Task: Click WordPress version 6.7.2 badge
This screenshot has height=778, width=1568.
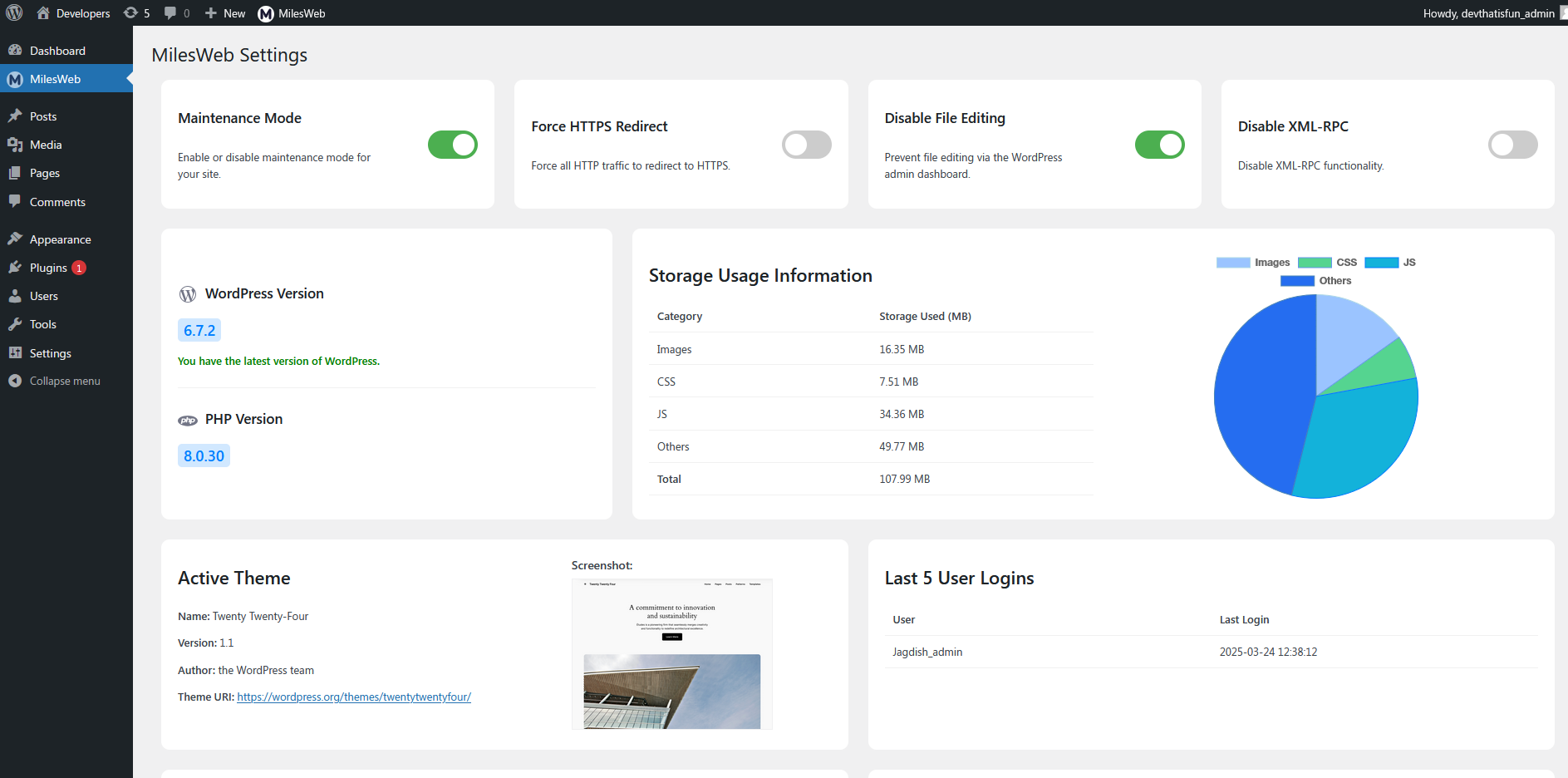Action: 199,330
